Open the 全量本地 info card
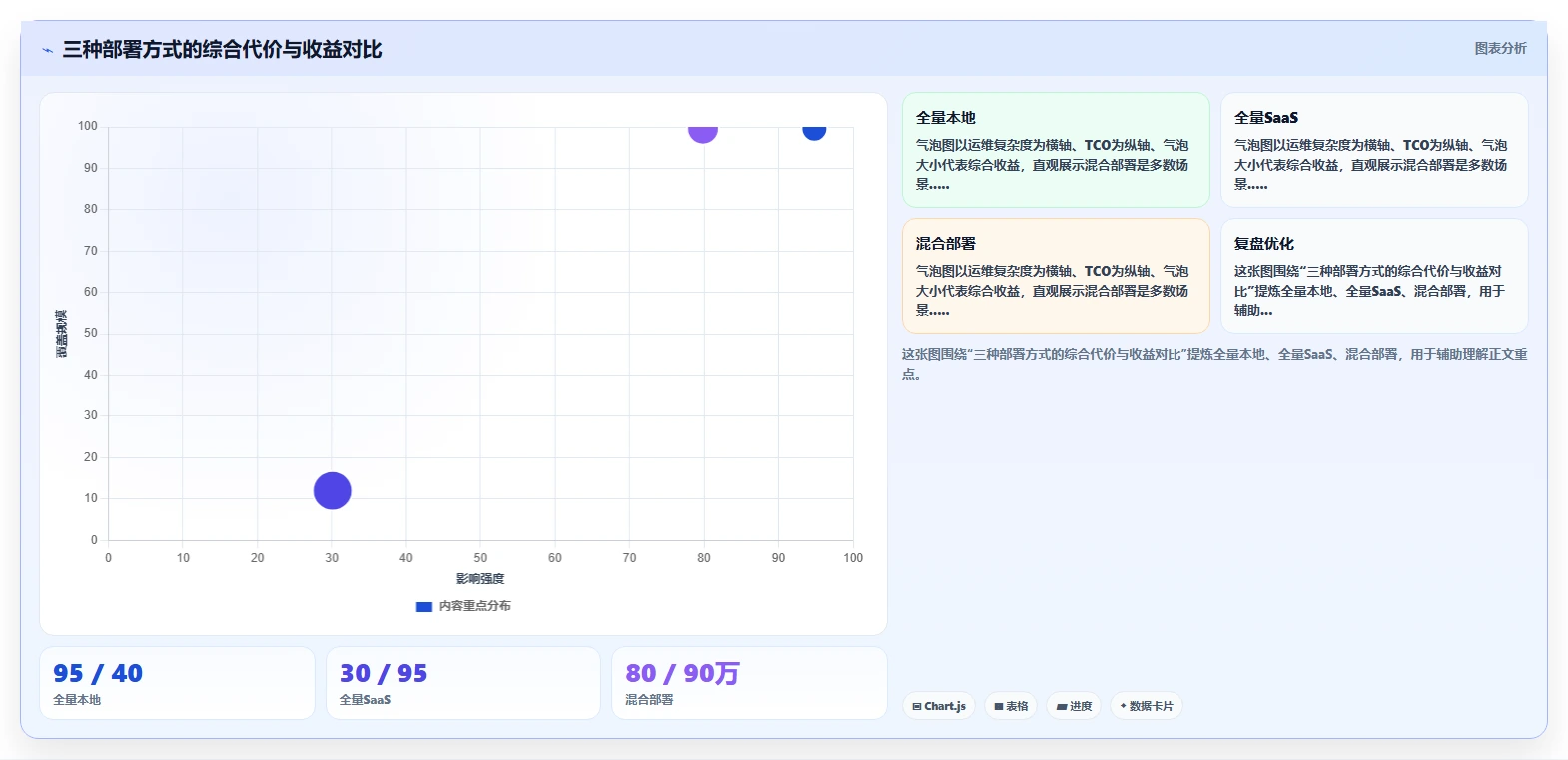Screen dimensions: 1568x760 [x=1056, y=150]
